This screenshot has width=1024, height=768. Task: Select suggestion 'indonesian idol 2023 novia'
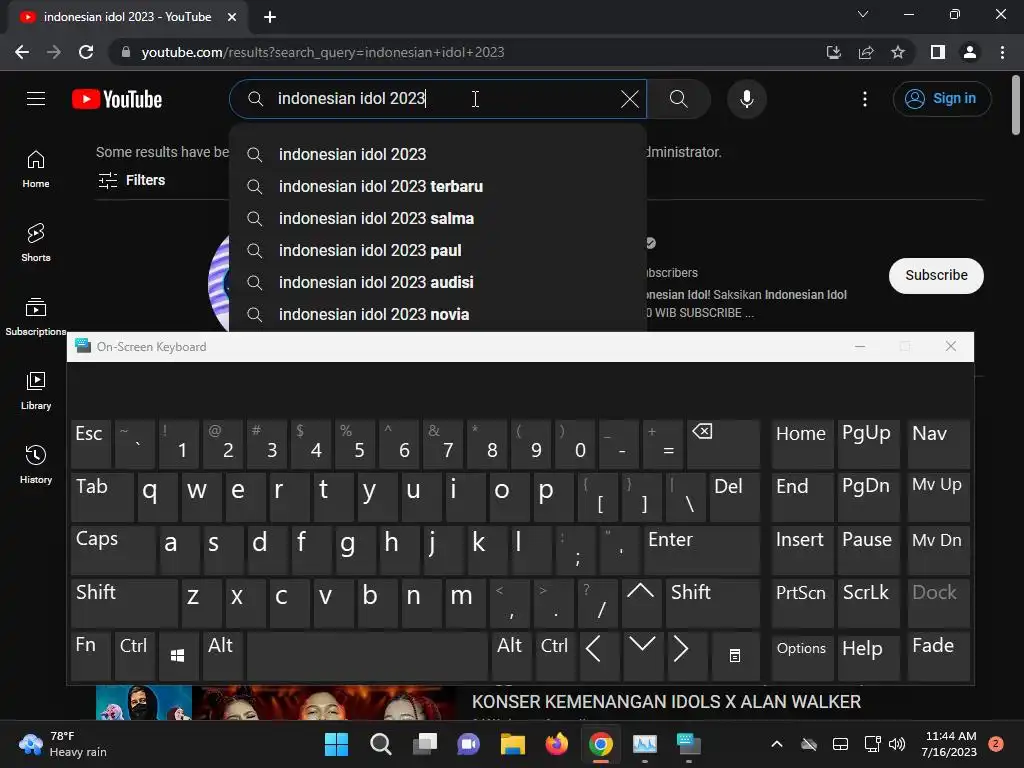click(x=438, y=315)
